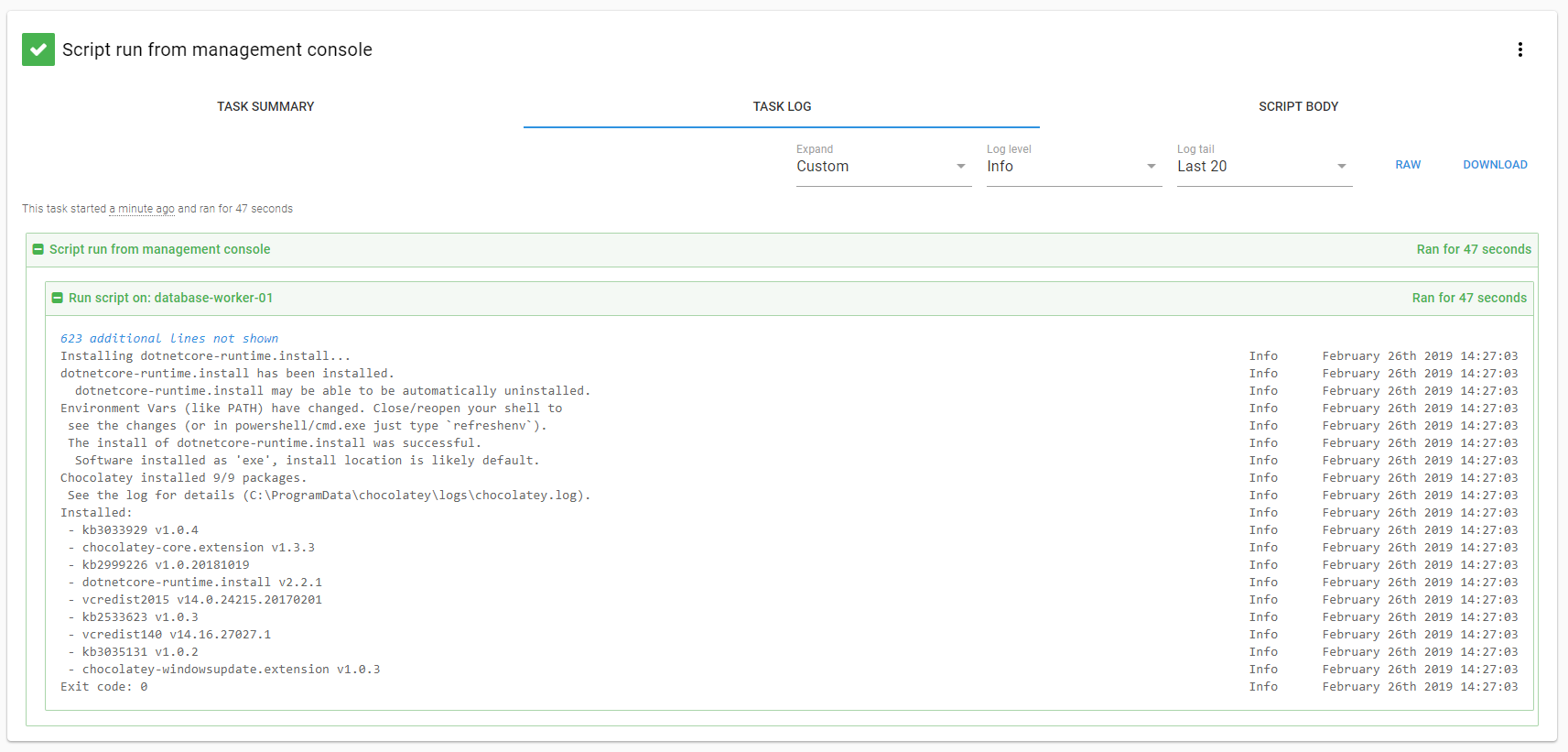The height and width of the screenshot is (752, 1568).
Task: Click the 'Installed:' log line
Action: pos(96,513)
